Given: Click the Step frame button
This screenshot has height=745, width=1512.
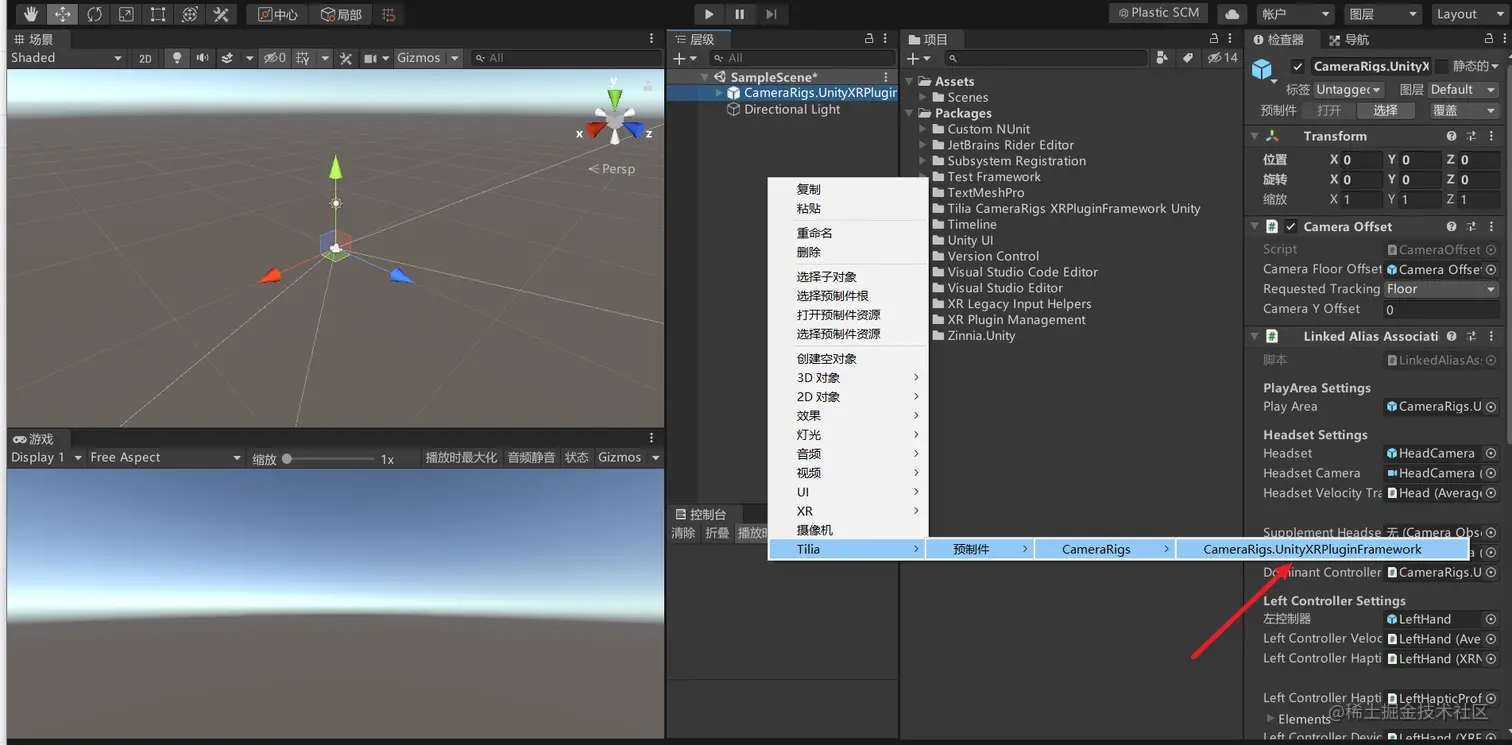Looking at the screenshot, I should tap(771, 14).
